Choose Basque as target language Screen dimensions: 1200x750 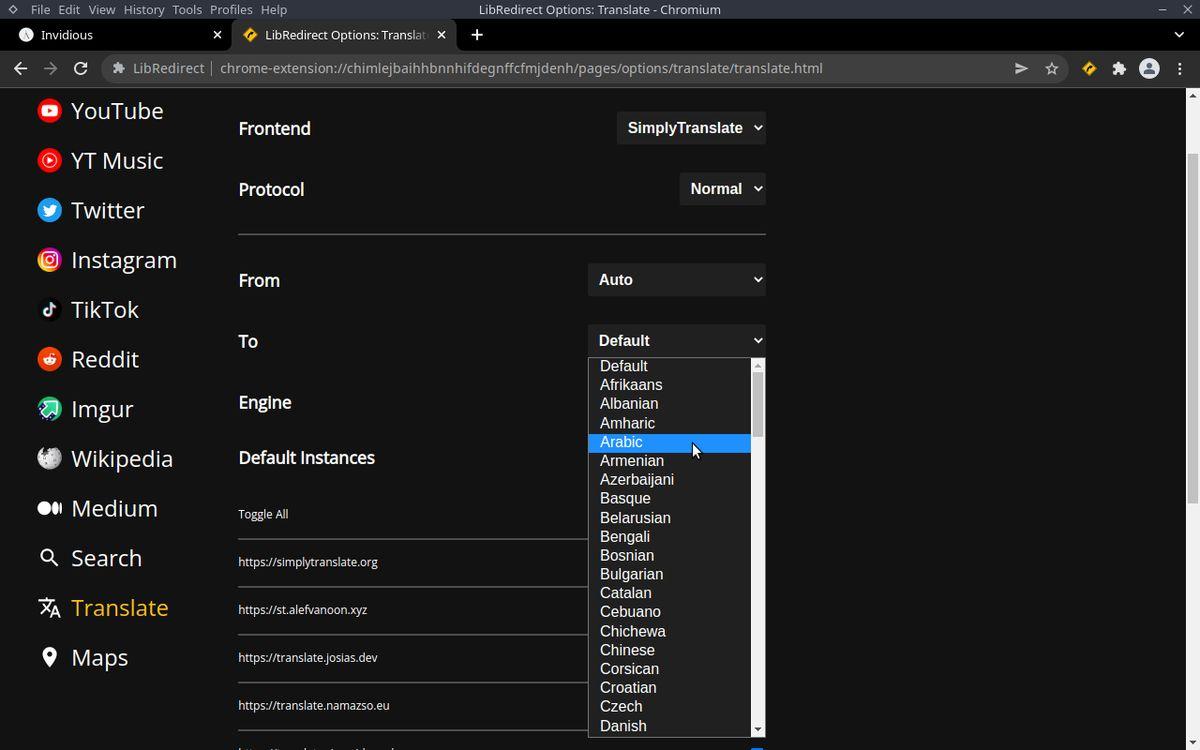pos(669,499)
